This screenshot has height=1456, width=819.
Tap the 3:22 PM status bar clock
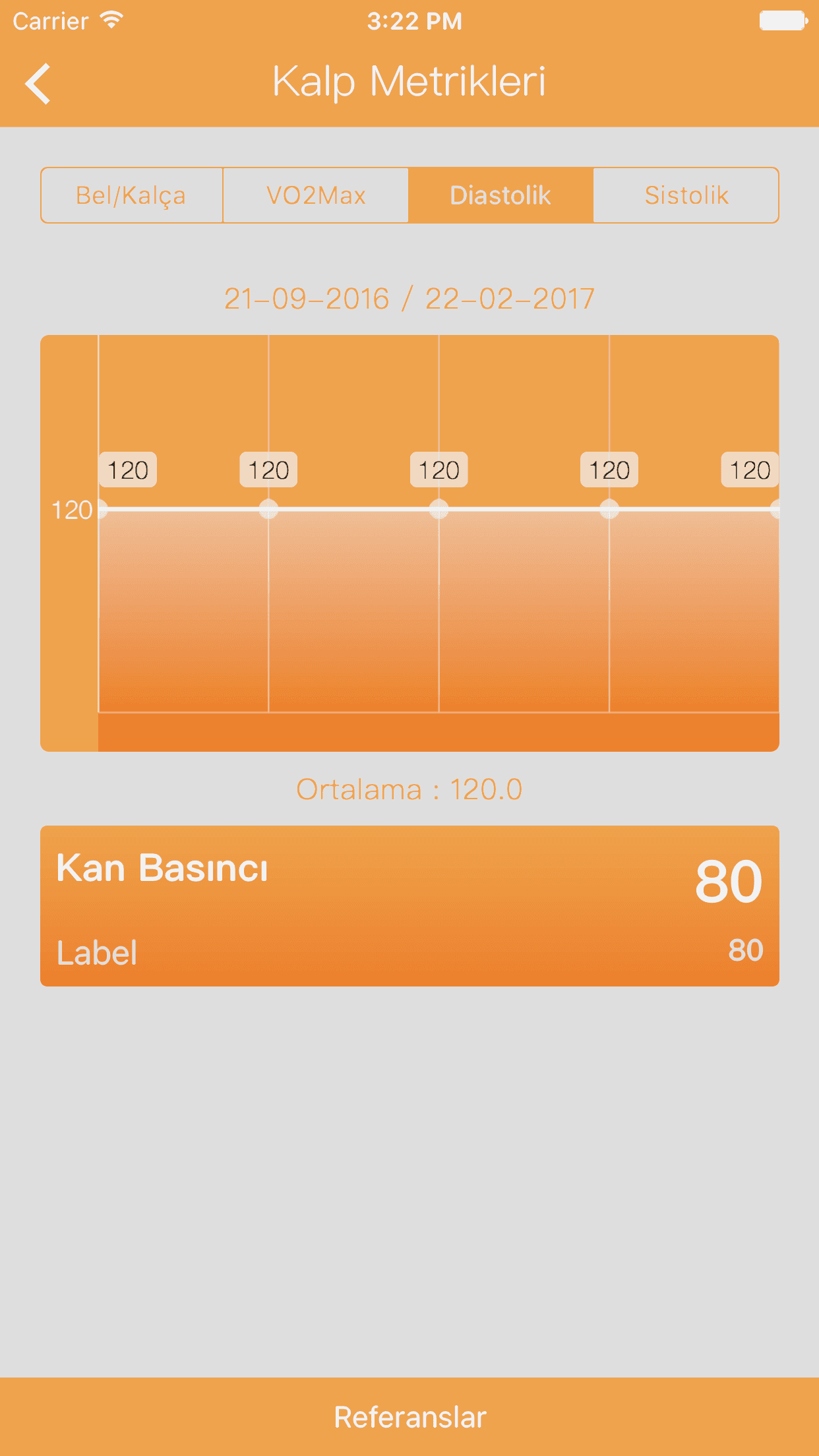[414, 21]
